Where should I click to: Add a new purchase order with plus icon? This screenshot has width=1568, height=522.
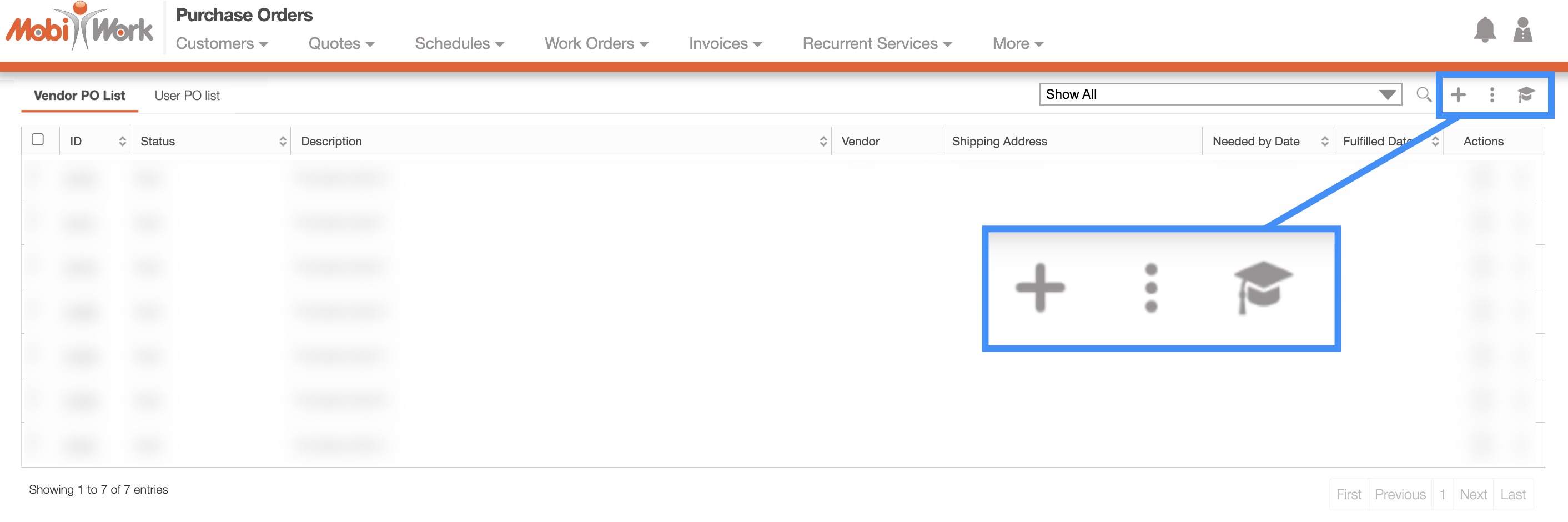[x=1458, y=94]
